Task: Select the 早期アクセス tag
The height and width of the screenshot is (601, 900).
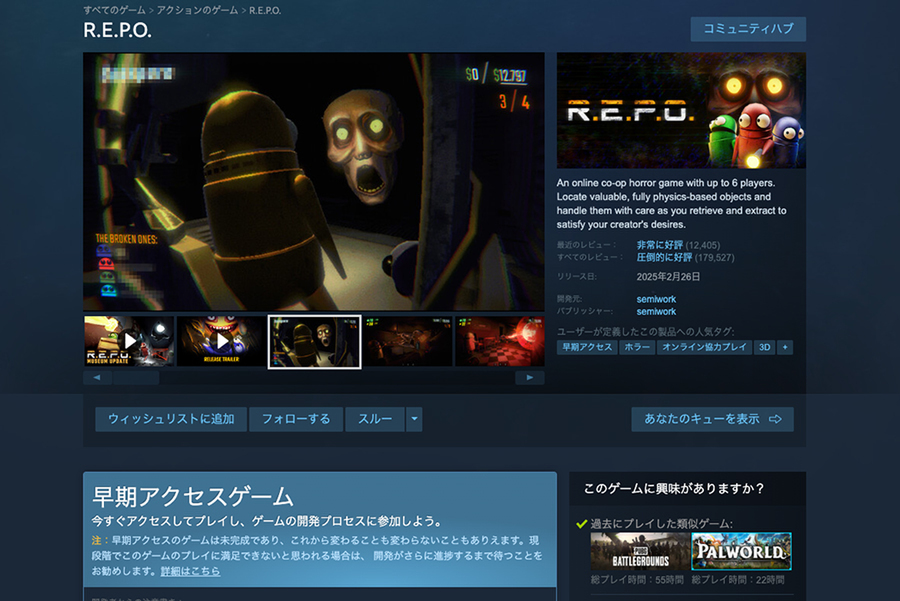Action: pos(587,347)
